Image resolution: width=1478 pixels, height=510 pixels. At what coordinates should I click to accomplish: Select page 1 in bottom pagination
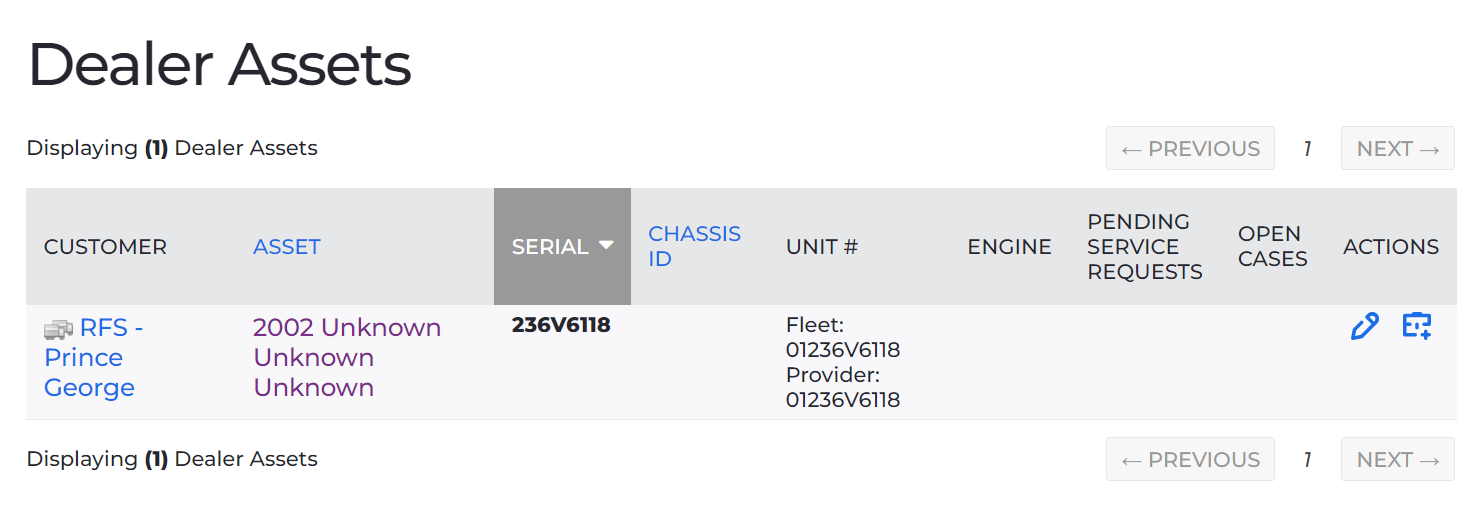click(1307, 460)
